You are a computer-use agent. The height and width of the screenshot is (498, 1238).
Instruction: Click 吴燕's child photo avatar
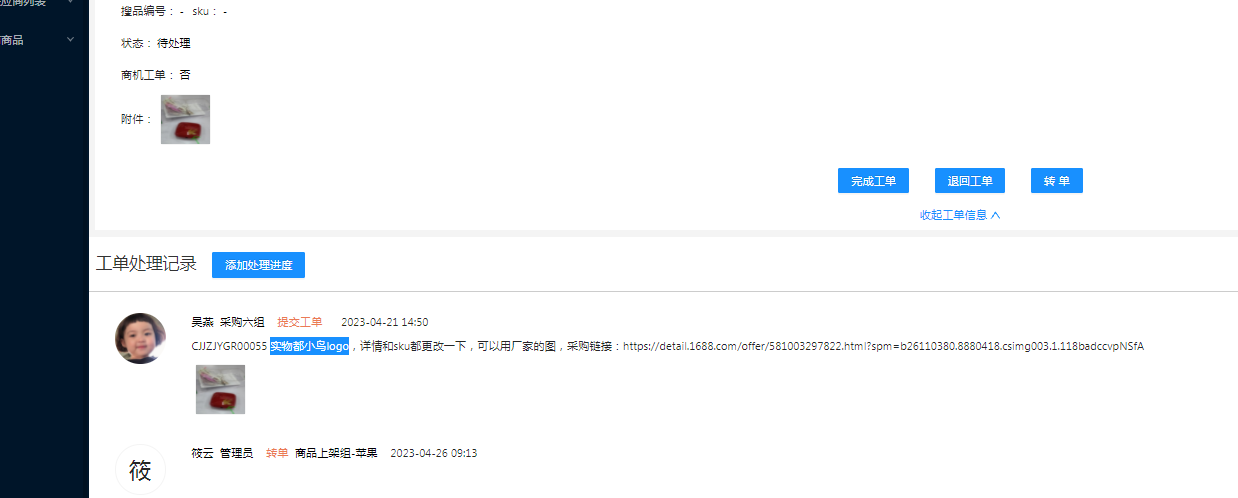click(x=140, y=338)
